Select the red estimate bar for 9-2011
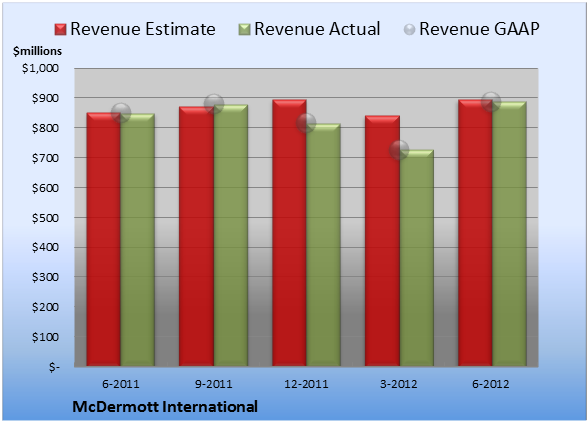This screenshot has height=422, width=588. 196,236
